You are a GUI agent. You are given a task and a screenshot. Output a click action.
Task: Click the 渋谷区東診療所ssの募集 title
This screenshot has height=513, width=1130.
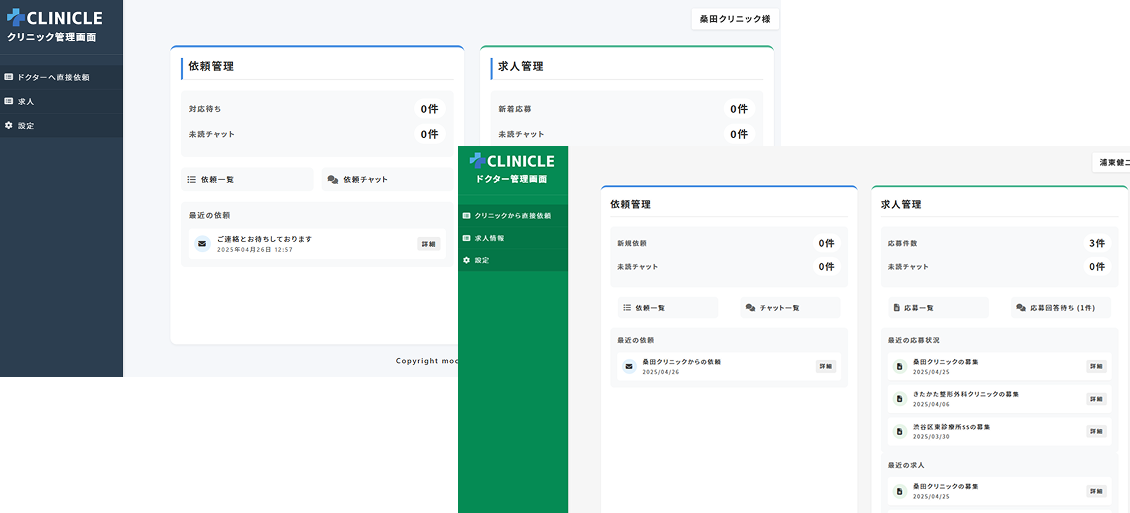(x=951, y=427)
